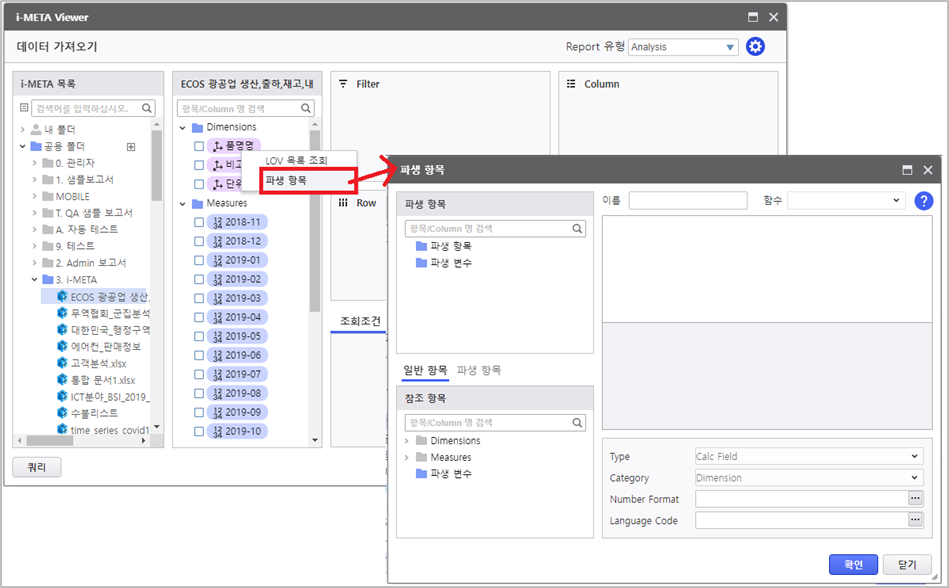
Task: Click the plus icon beside 공용 폴더
Action: pos(130,147)
